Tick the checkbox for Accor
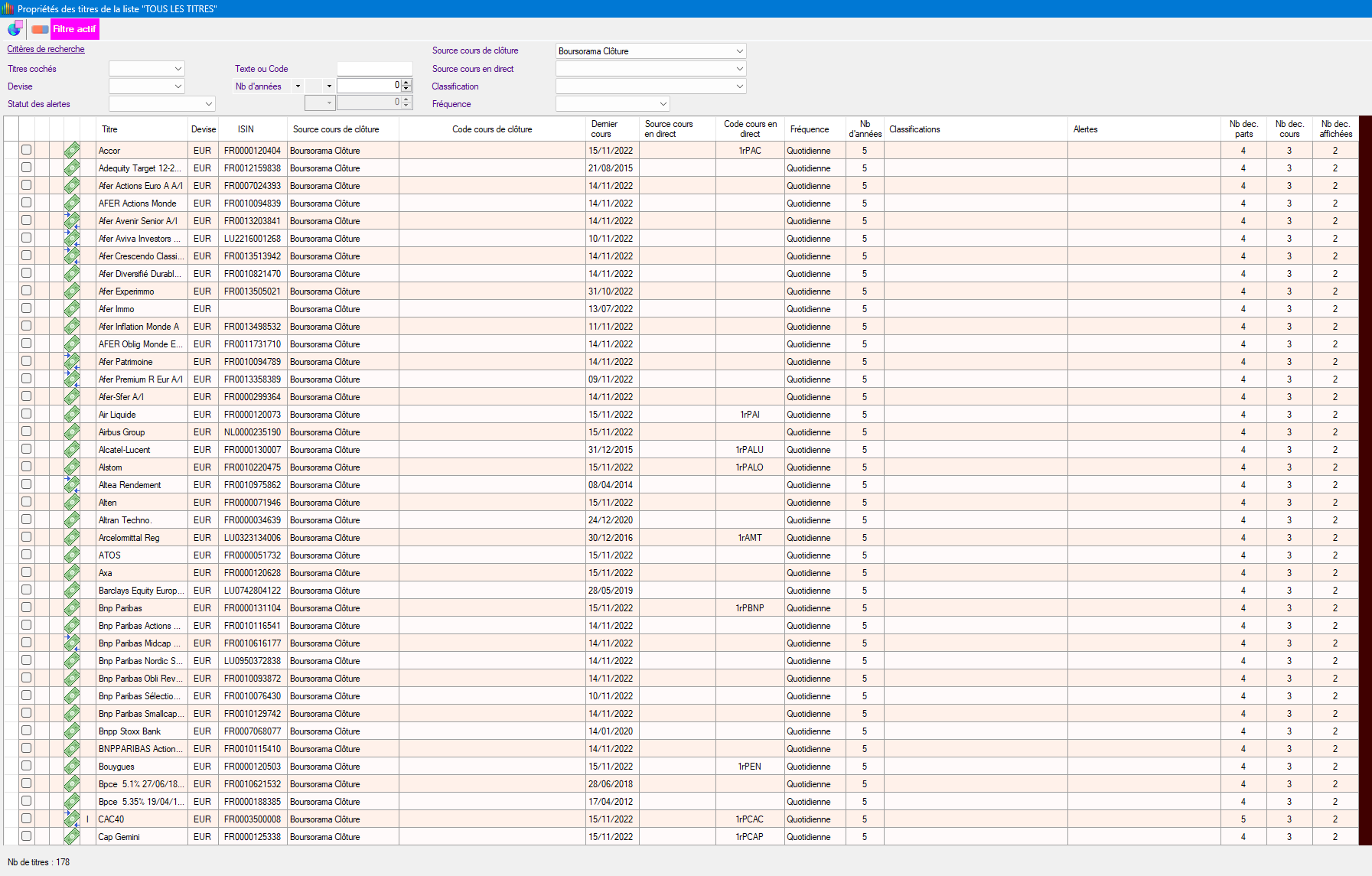 [26, 150]
